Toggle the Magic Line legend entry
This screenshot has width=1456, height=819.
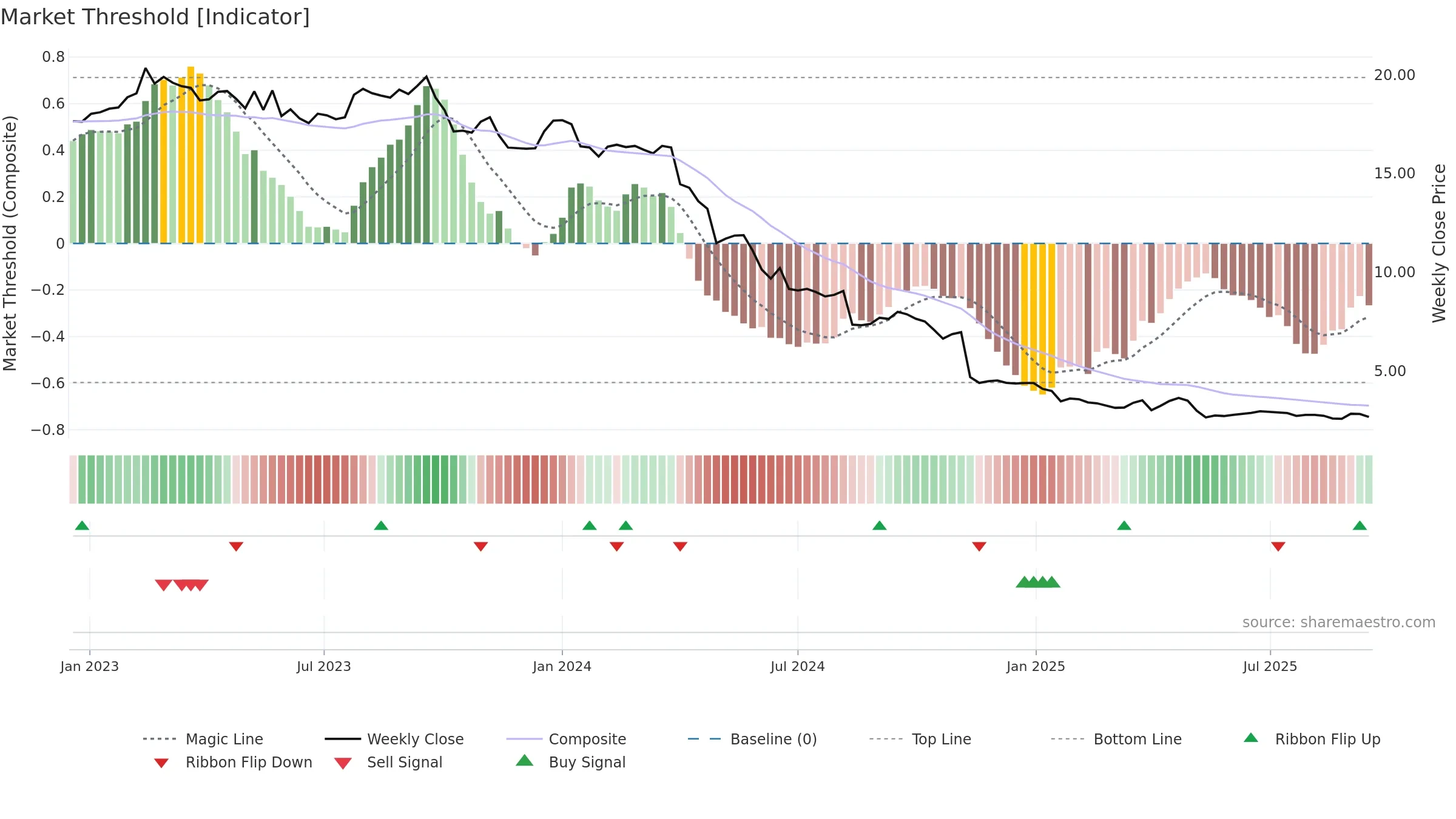[203, 739]
